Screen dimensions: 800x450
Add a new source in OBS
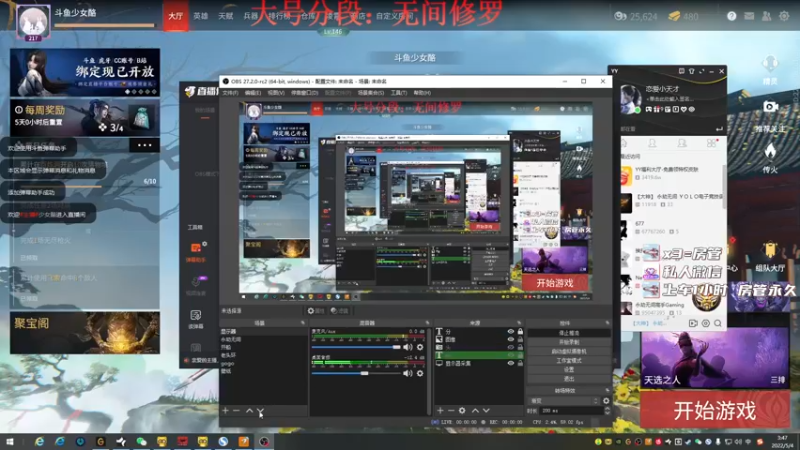click(440, 410)
